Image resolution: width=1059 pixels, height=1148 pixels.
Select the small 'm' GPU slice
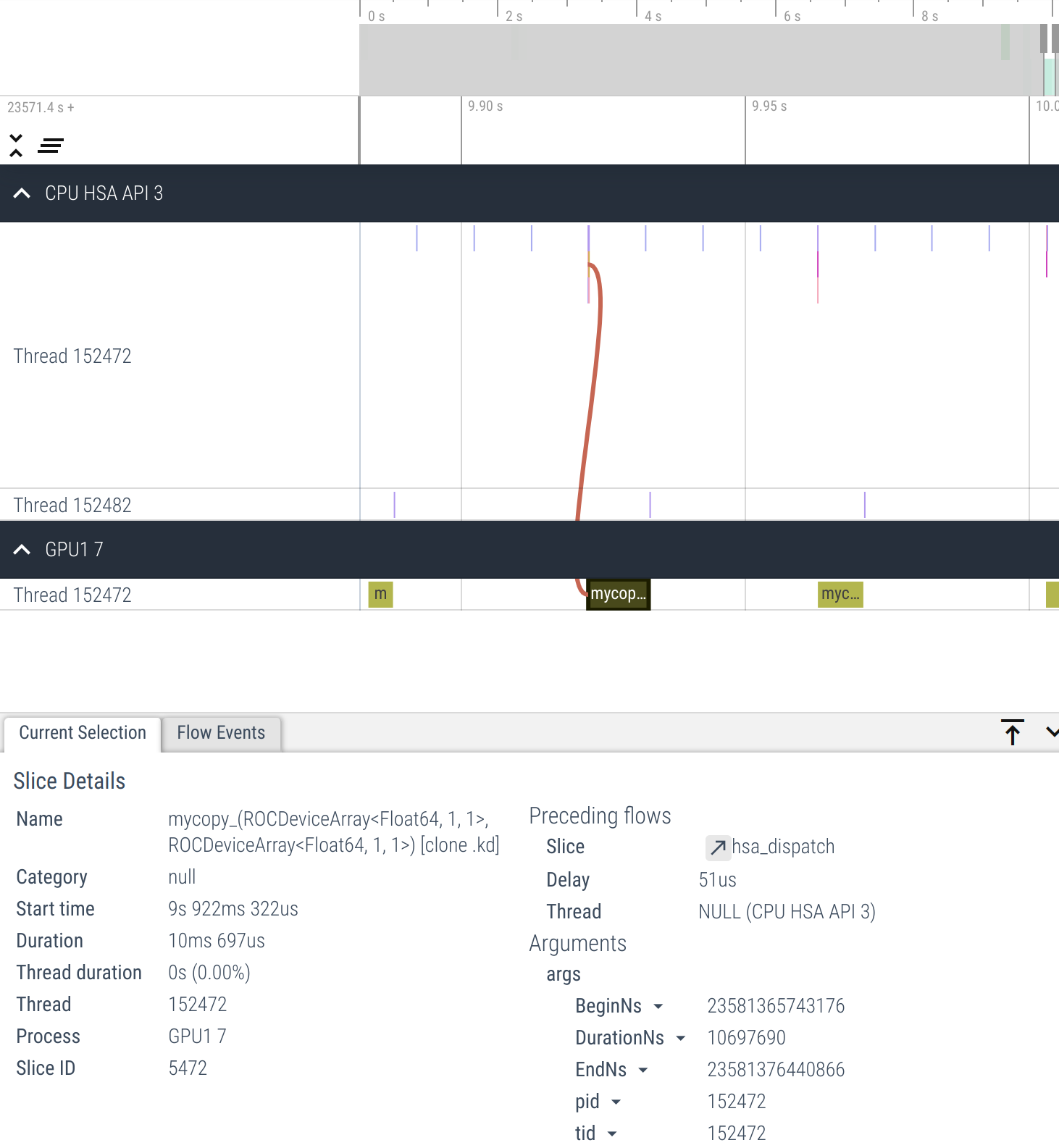point(380,594)
